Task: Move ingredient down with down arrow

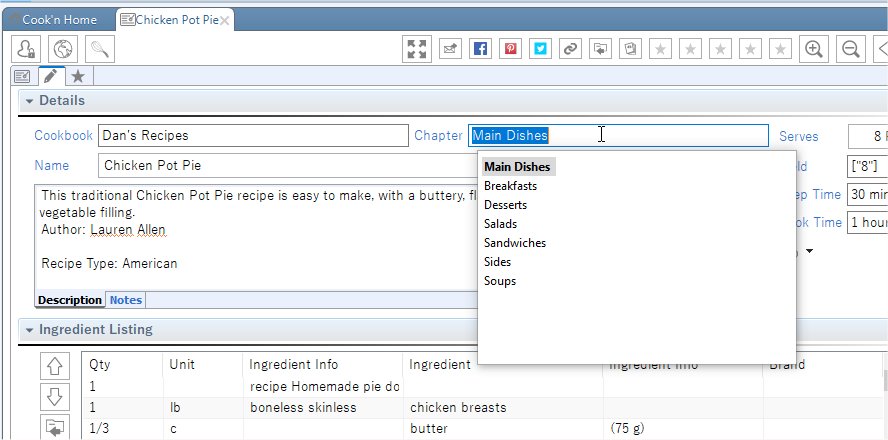Action: tap(56, 397)
